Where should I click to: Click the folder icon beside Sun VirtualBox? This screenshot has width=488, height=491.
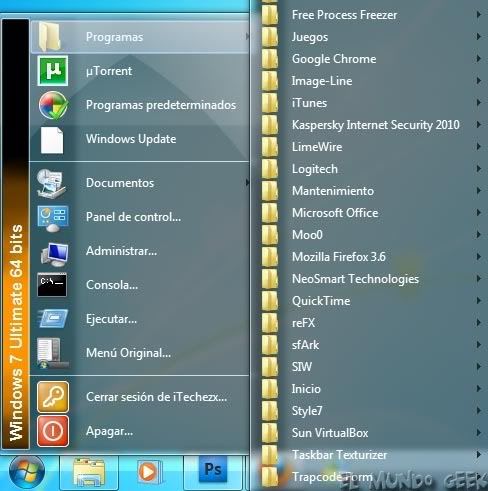click(x=270, y=433)
